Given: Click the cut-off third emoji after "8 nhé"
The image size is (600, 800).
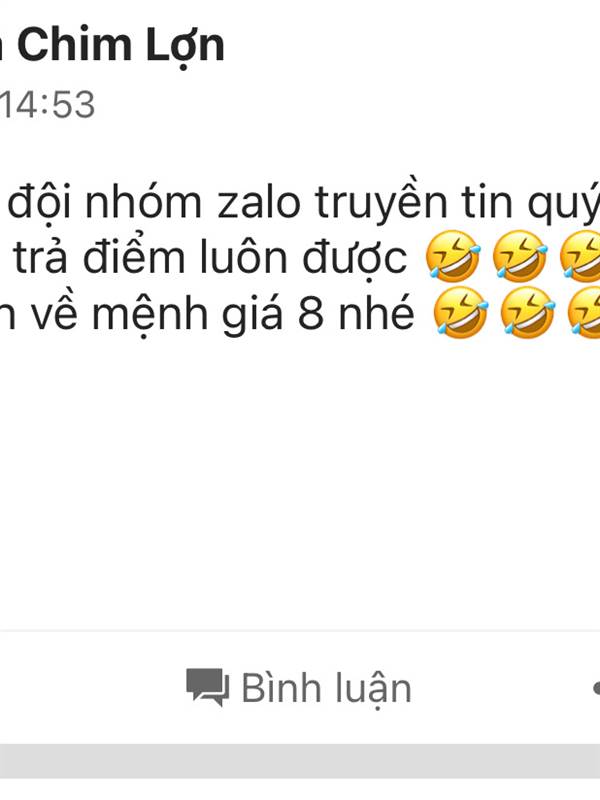Looking at the screenshot, I should 584,312.
